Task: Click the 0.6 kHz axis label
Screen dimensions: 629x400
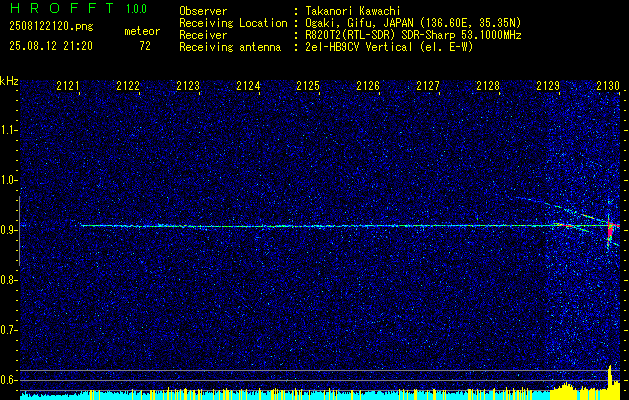Action: [7, 380]
